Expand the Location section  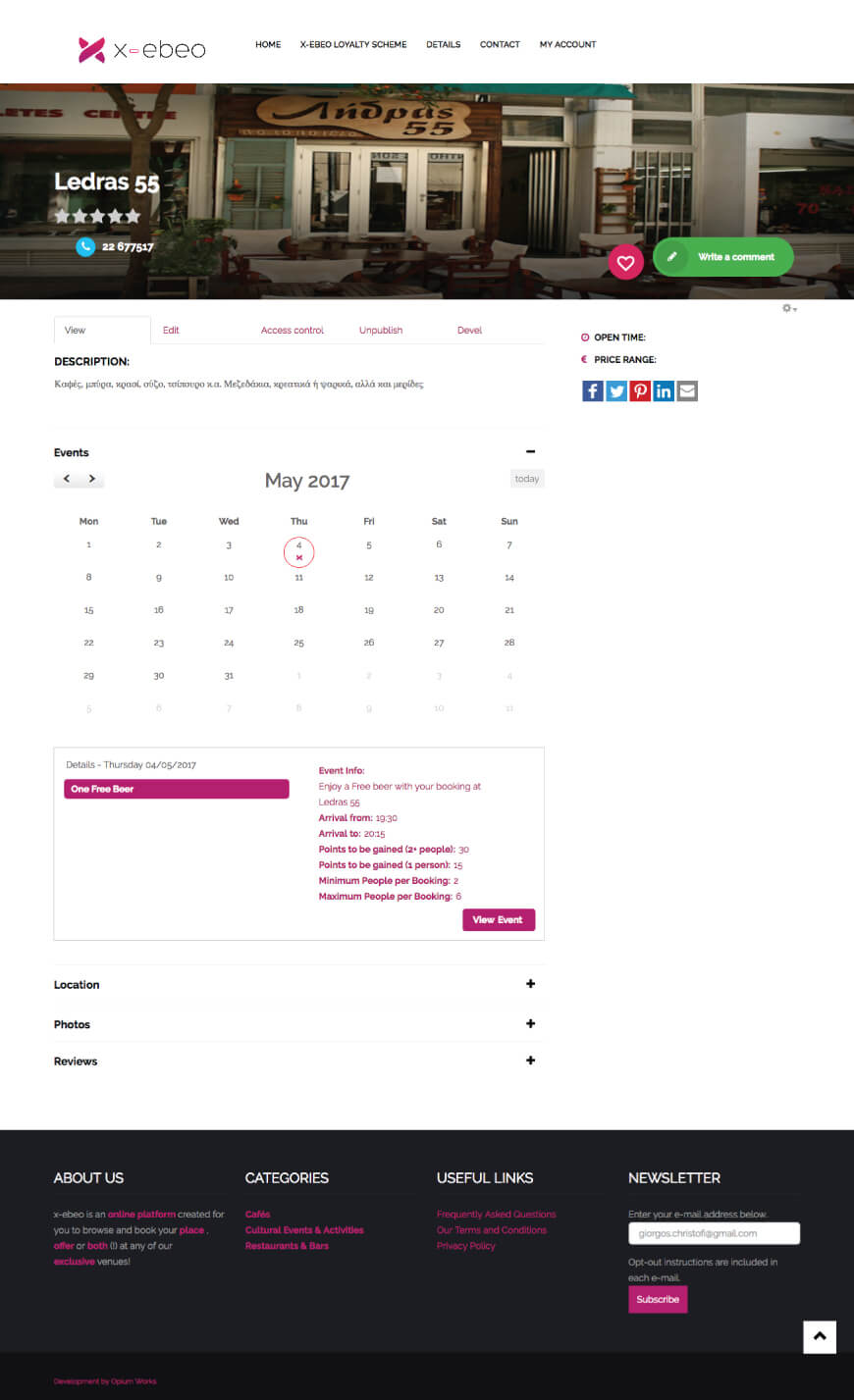click(x=530, y=984)
